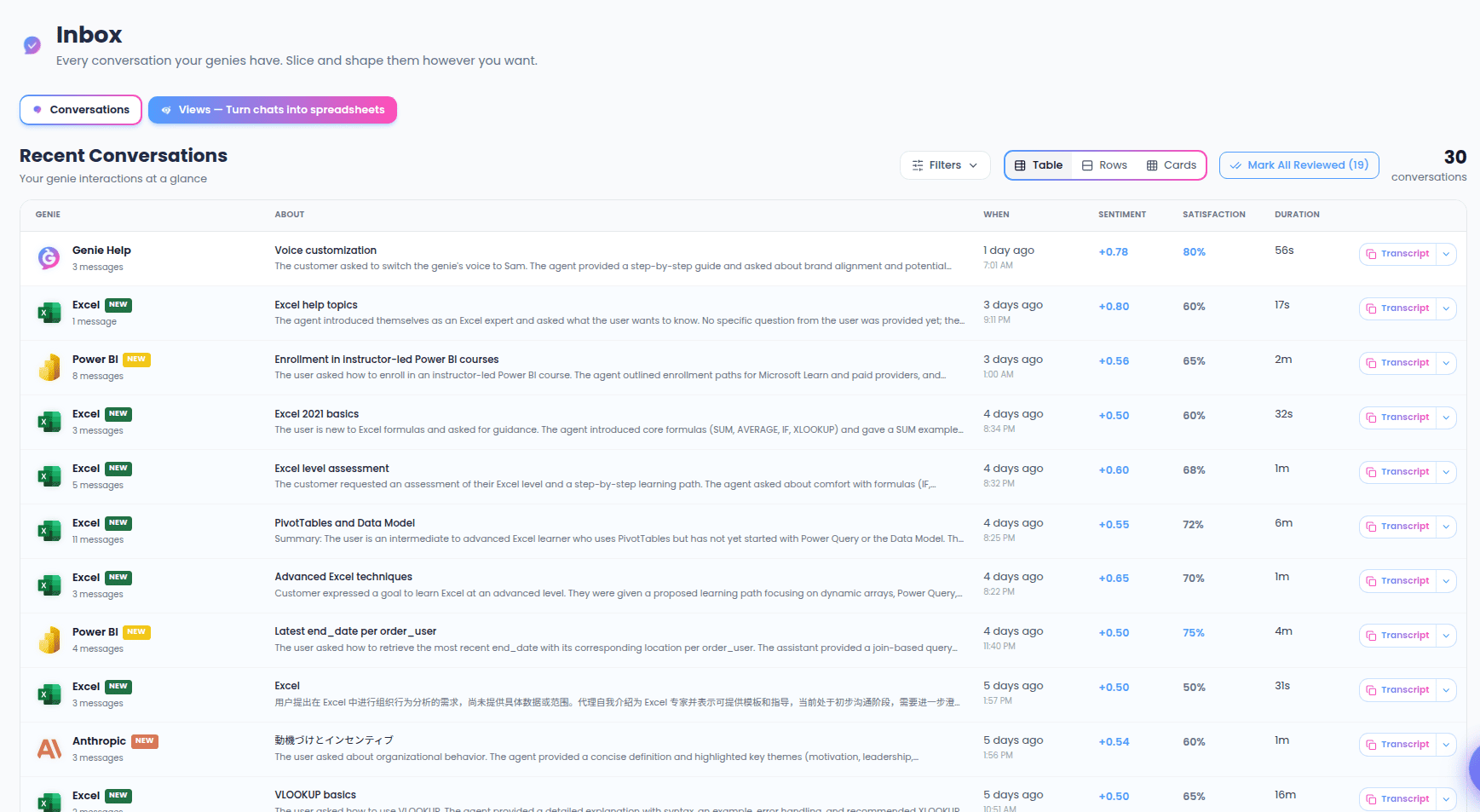The image size is (1480, 812).
Task: Open Transcript for the PivotTables and Data Model row
Action: [x=1397, y=527]
